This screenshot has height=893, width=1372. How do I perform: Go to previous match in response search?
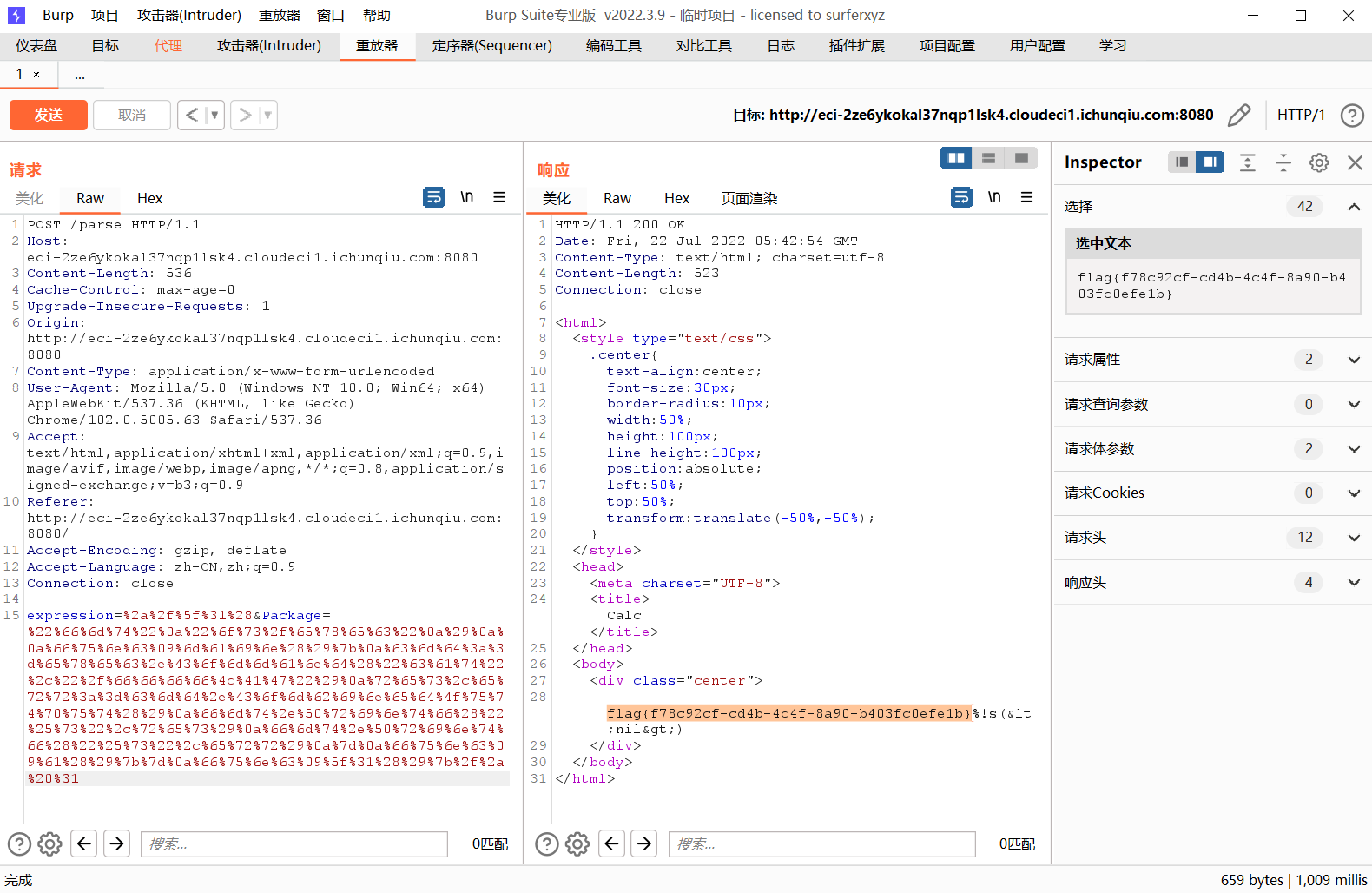[612, 843]
